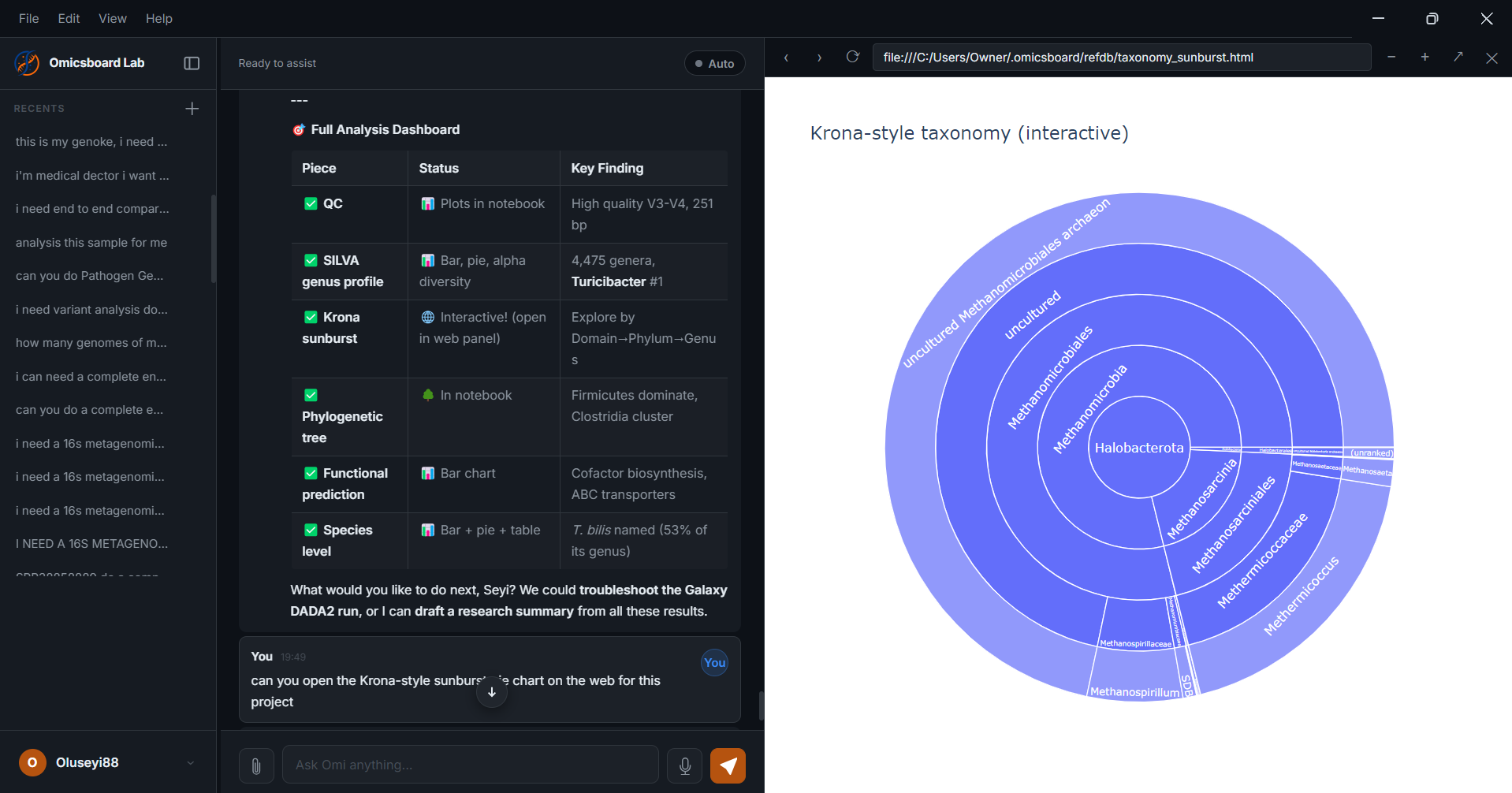Open the File menu
Image resolution: width=1512 pixels, height=793 pixels.
[x=29, y=18]
